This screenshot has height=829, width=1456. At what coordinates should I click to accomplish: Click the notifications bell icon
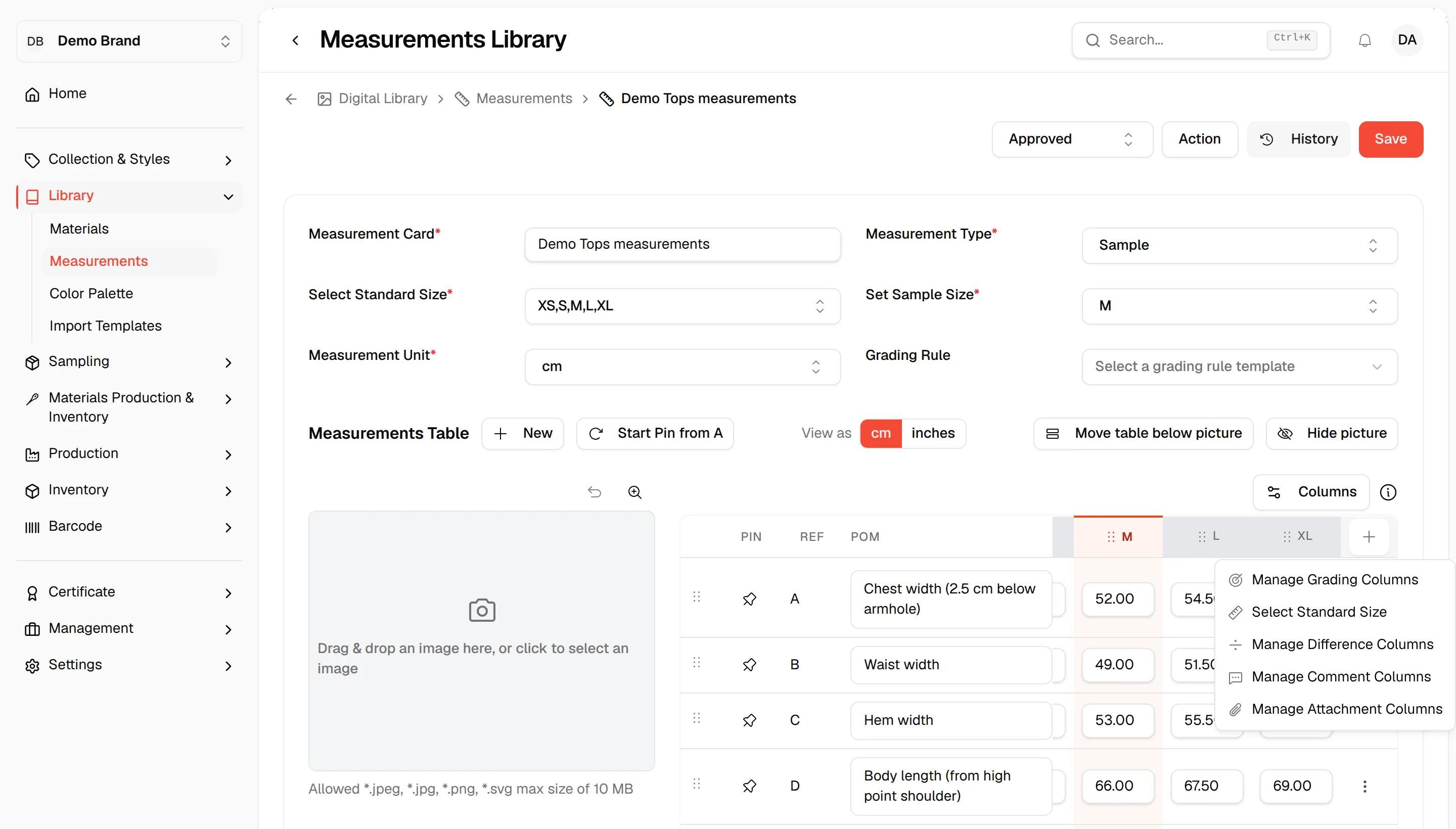click(1364, 40)
